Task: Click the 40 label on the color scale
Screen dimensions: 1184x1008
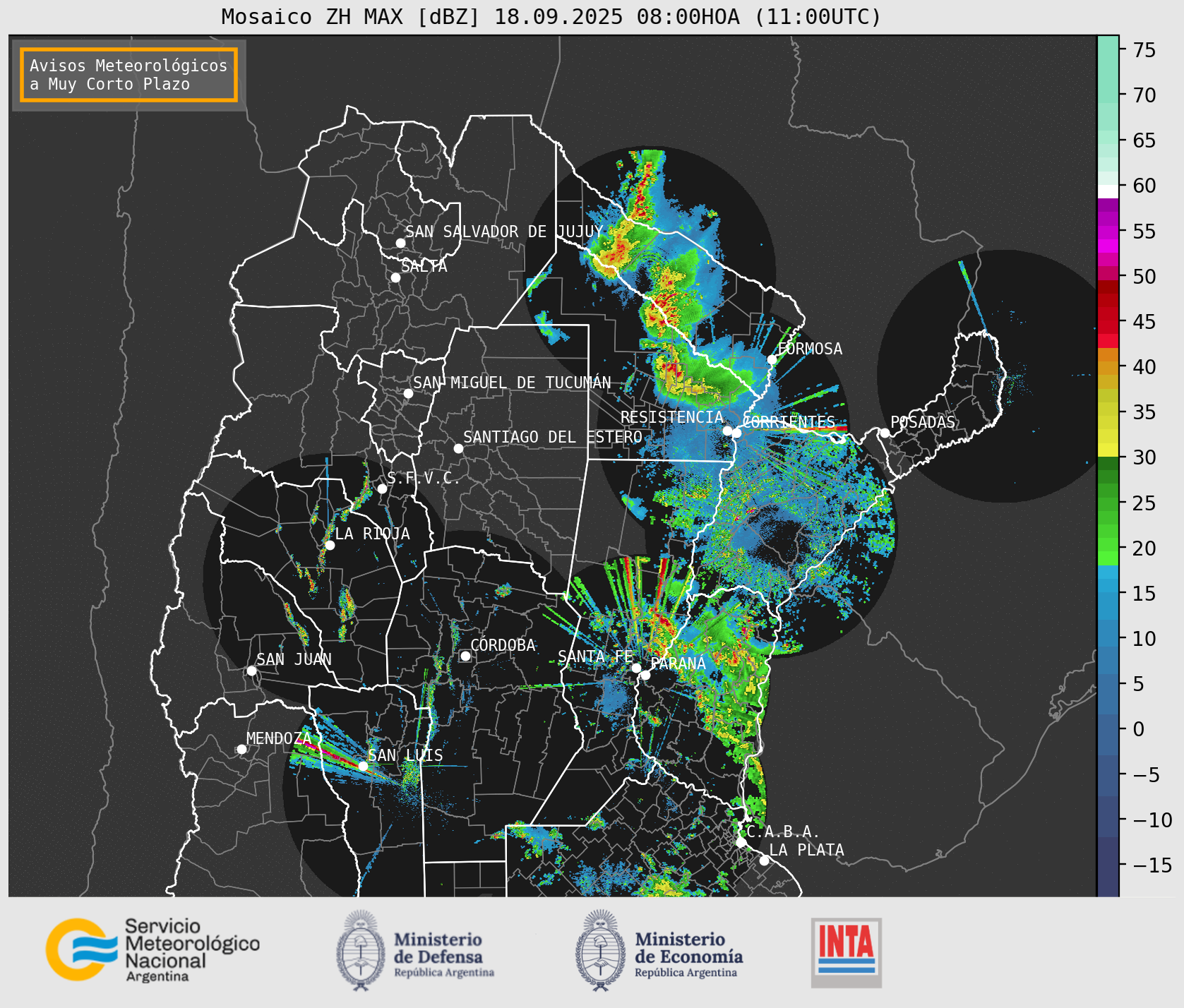Action: click(x=1144, y=367)
